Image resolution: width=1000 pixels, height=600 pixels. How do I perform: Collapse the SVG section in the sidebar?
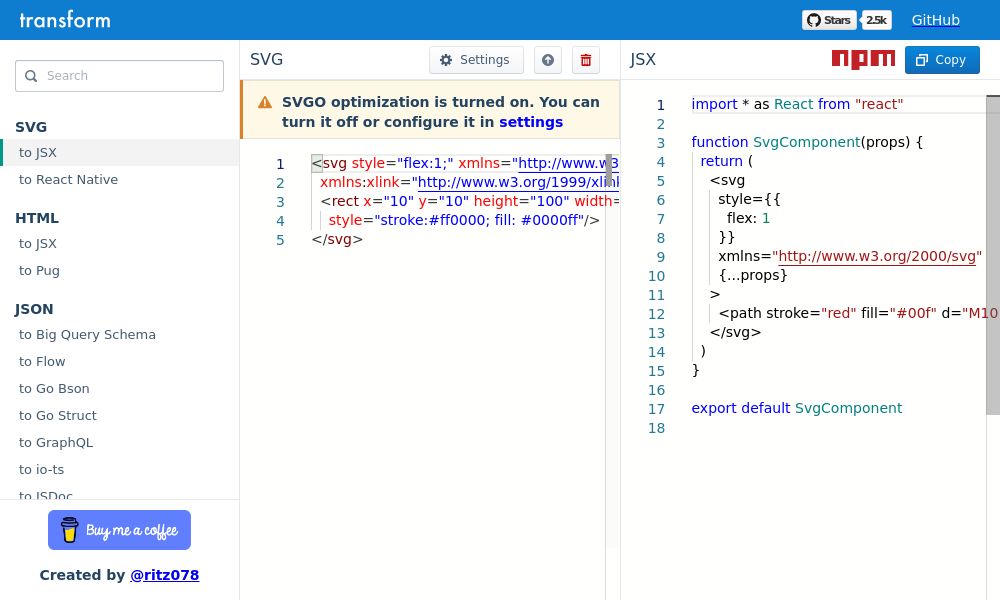point(31,127)
